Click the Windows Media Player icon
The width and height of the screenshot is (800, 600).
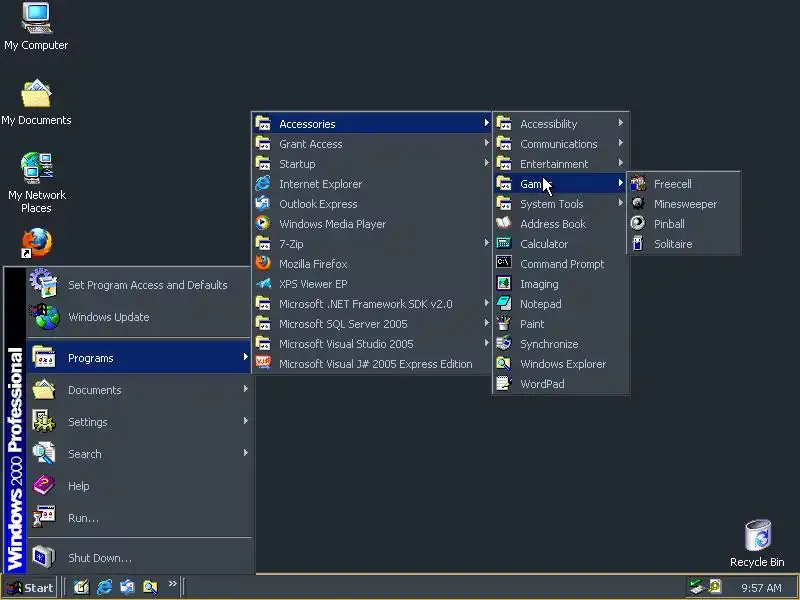click(x=263, y=223)
